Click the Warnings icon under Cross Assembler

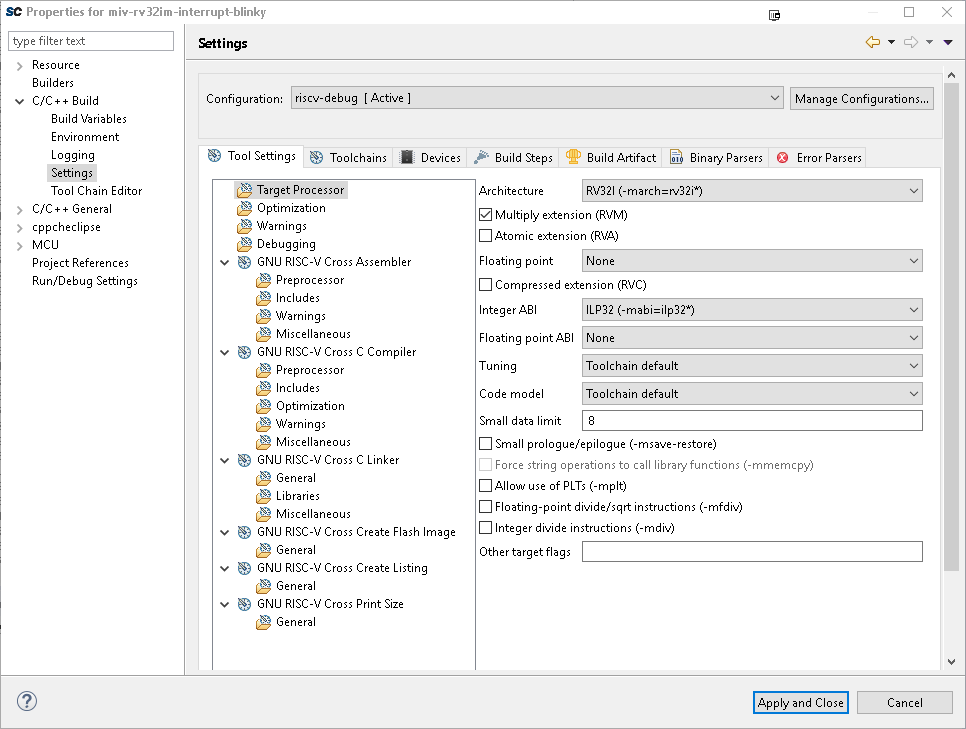tap(264, 316)
